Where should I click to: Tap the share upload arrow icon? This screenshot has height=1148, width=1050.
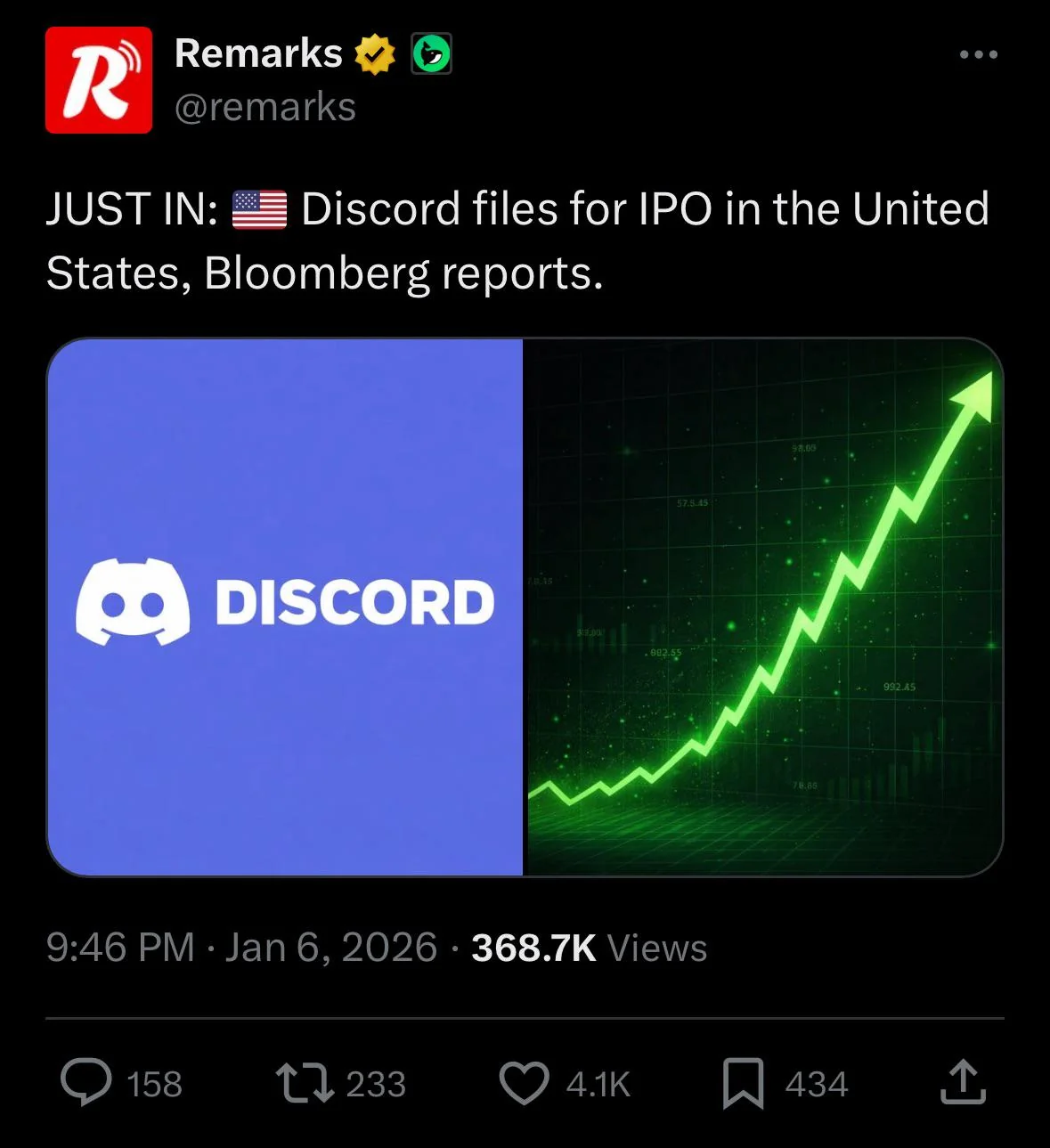point(963,1082)
